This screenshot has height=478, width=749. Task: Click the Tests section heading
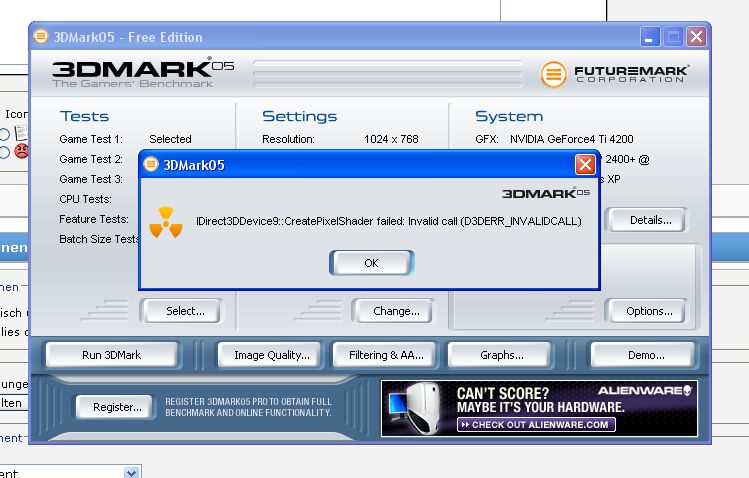84,116
